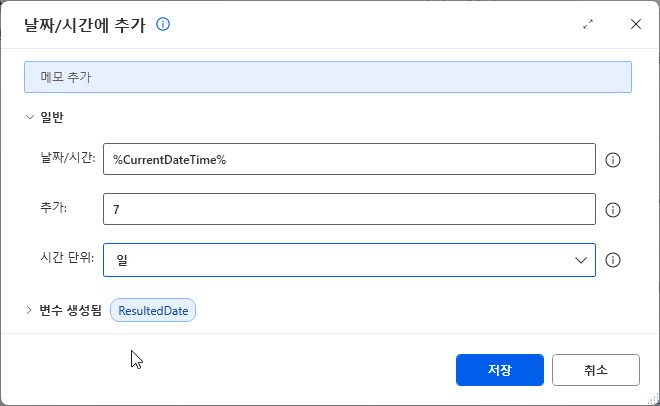Close the dialog with the X button

636,24
